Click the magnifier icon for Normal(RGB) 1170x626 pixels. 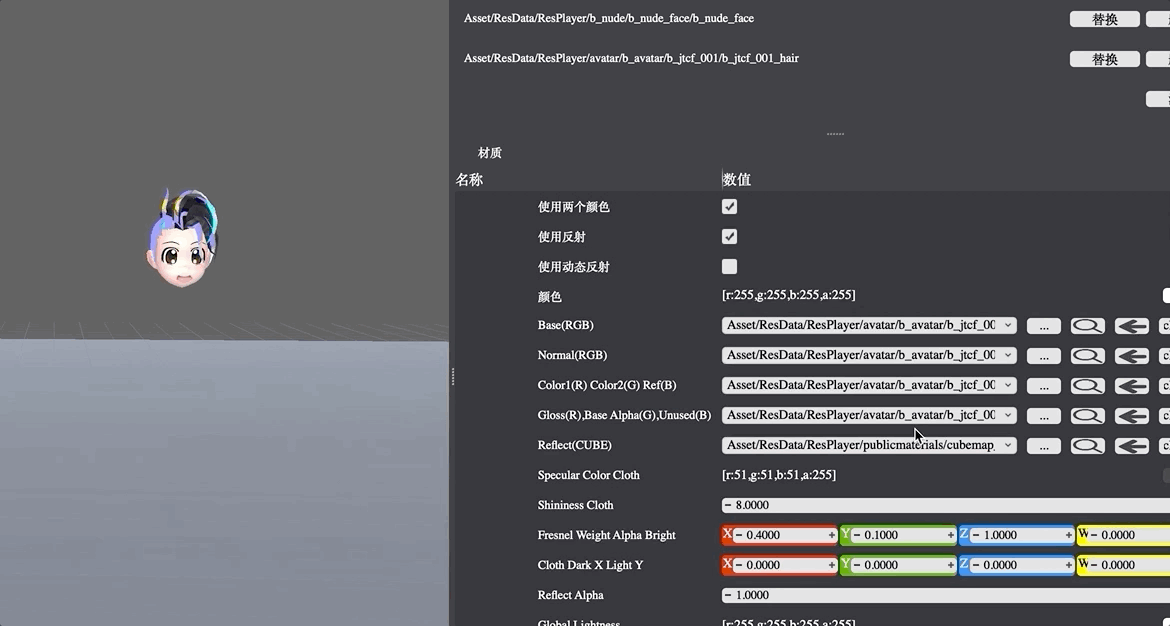point(1087,356)
